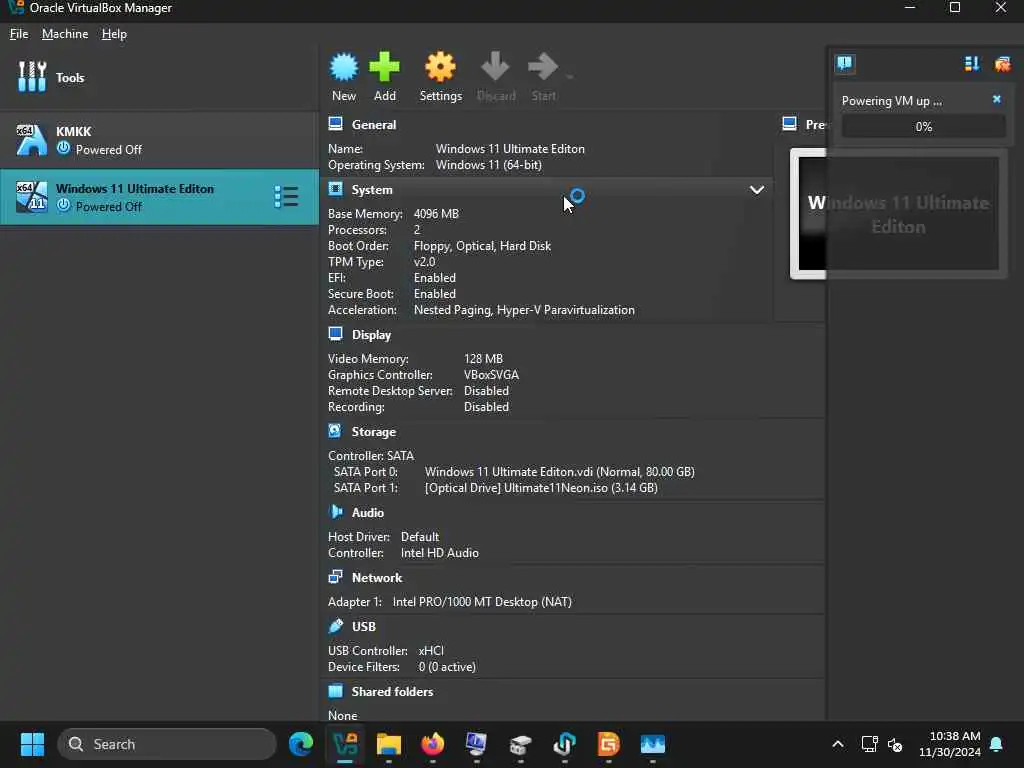Click the Display section header label
The image size is (1024, 768).
[x=371, y=335]
